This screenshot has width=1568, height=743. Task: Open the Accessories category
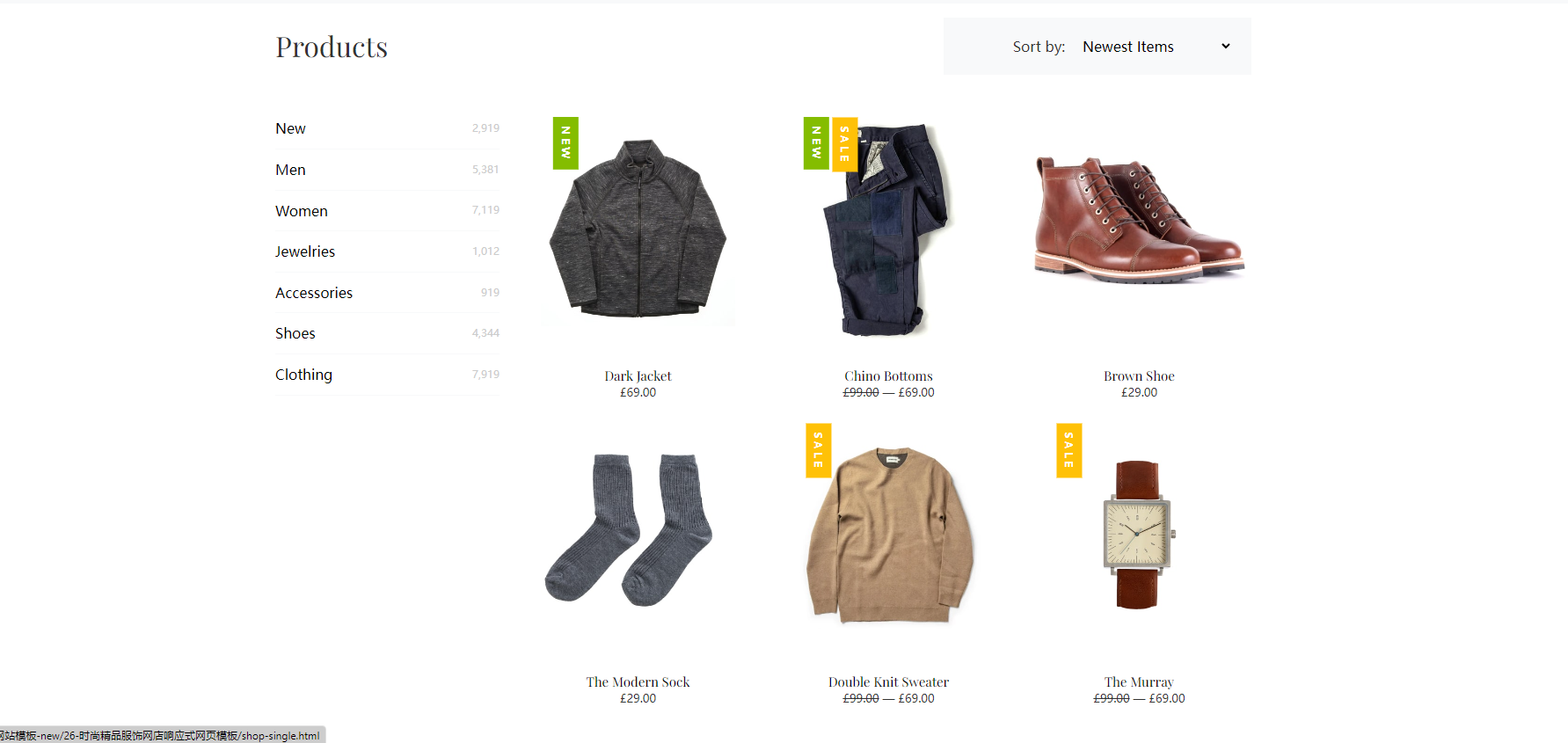(387, 293)
